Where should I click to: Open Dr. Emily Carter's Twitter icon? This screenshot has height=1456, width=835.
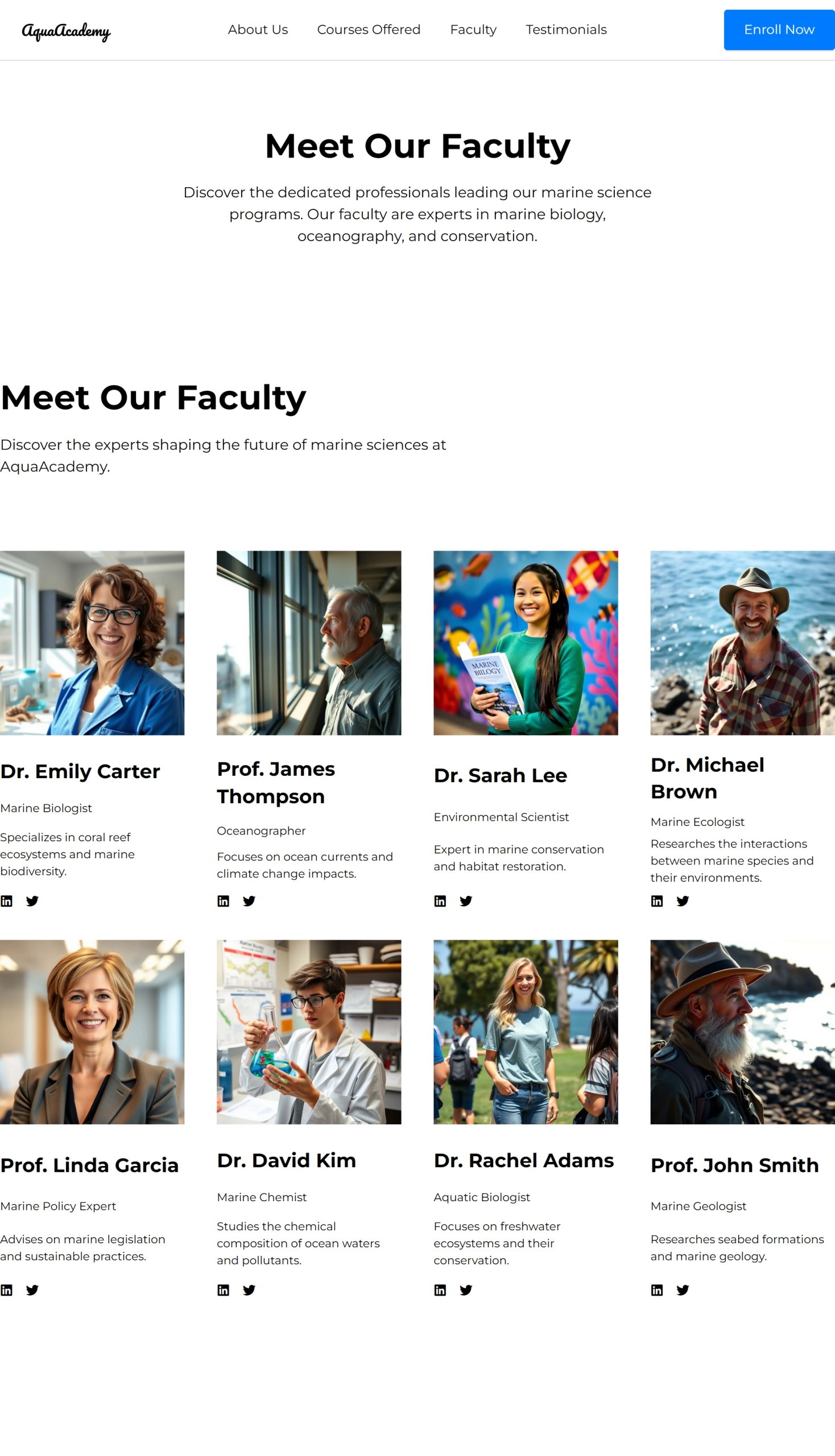[x=32, y=901]
